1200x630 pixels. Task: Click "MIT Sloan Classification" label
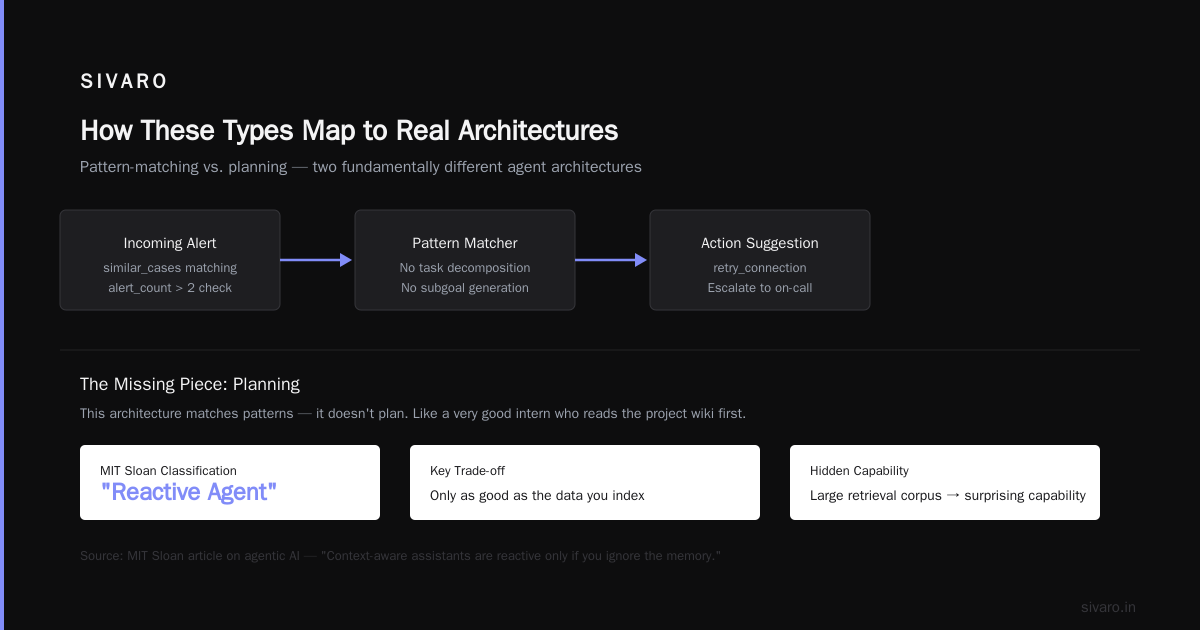[x=168, y=470]
